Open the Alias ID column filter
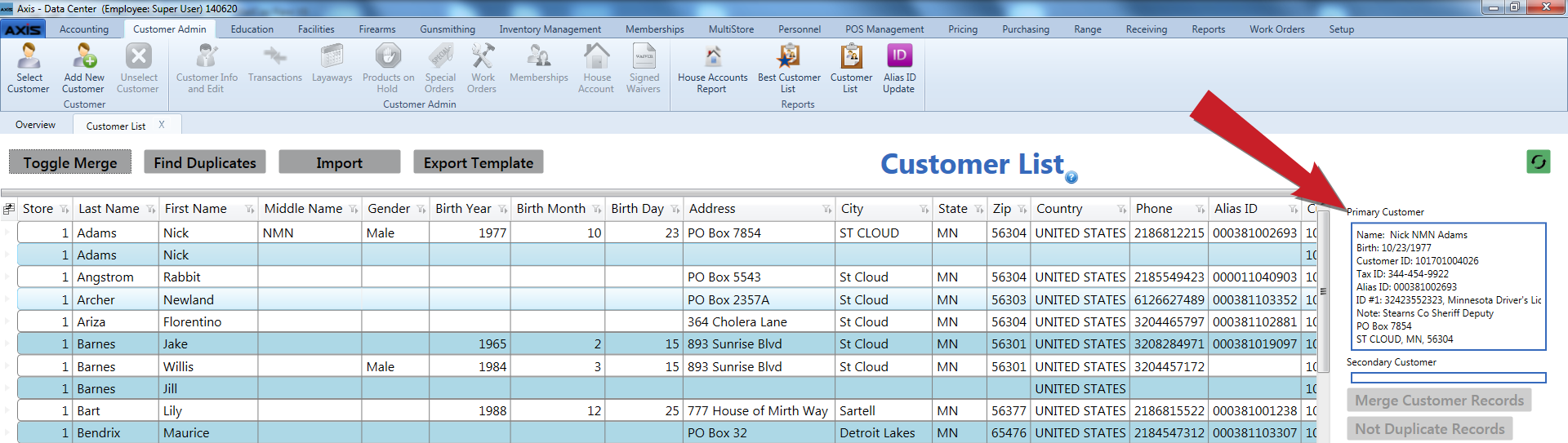Viewport: 1568px width, 443px height. [1294, 210]
